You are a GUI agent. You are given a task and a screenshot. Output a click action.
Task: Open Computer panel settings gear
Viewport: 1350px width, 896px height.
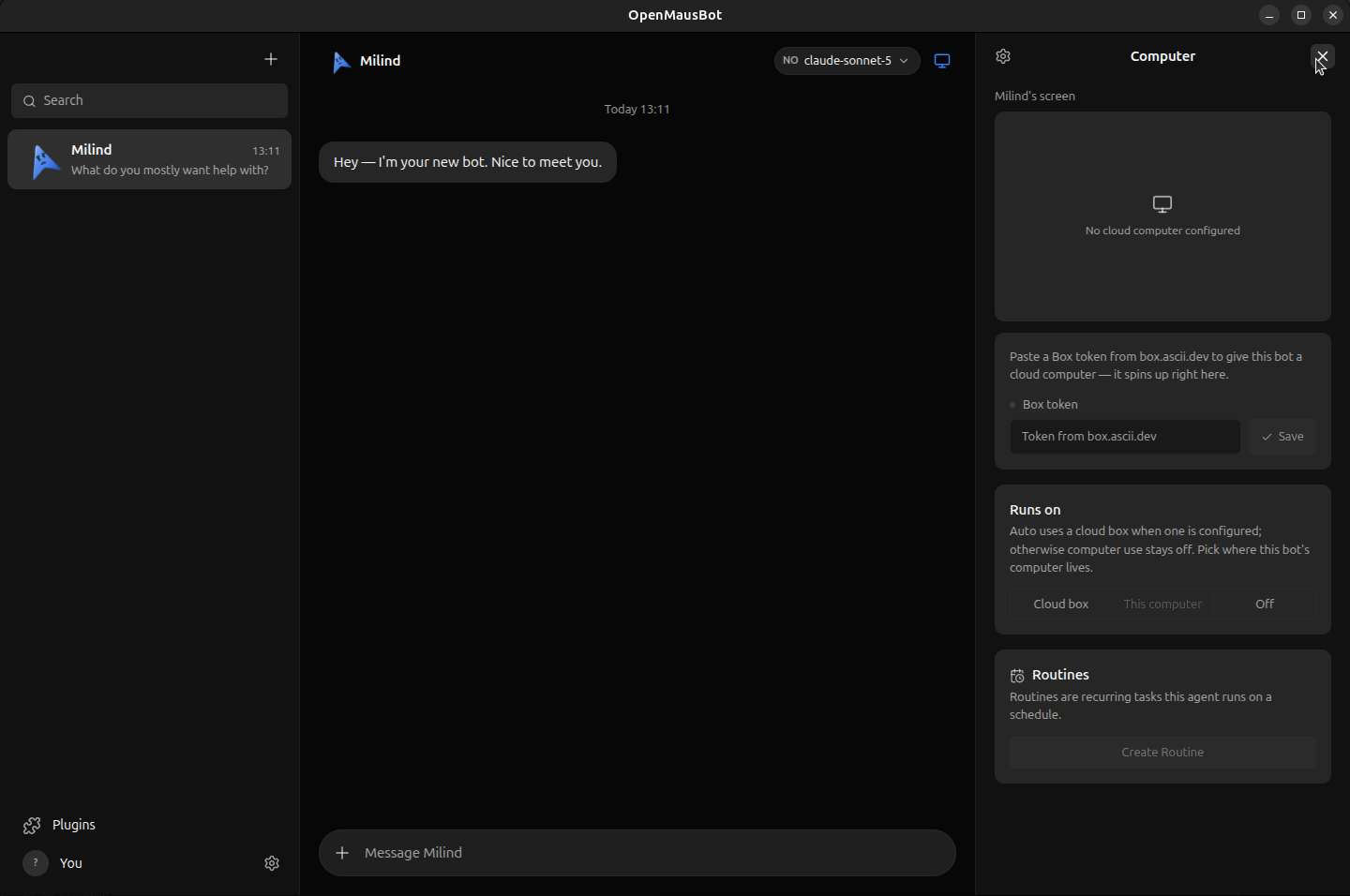click(1003, 56)
